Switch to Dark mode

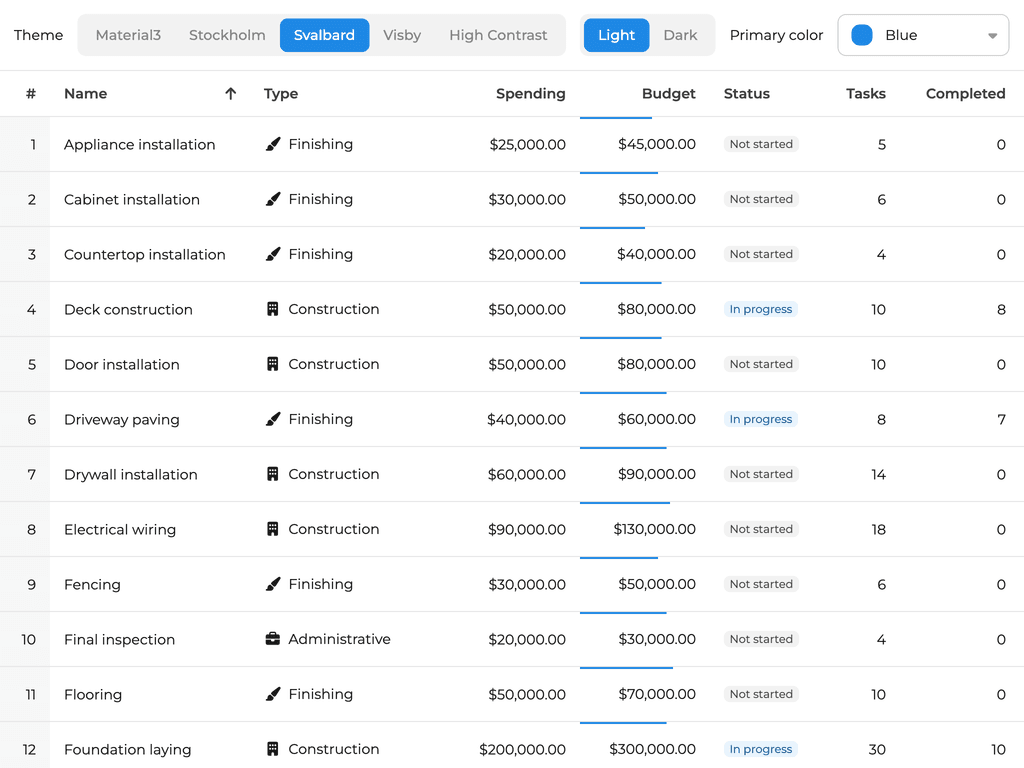coord(680,35)
